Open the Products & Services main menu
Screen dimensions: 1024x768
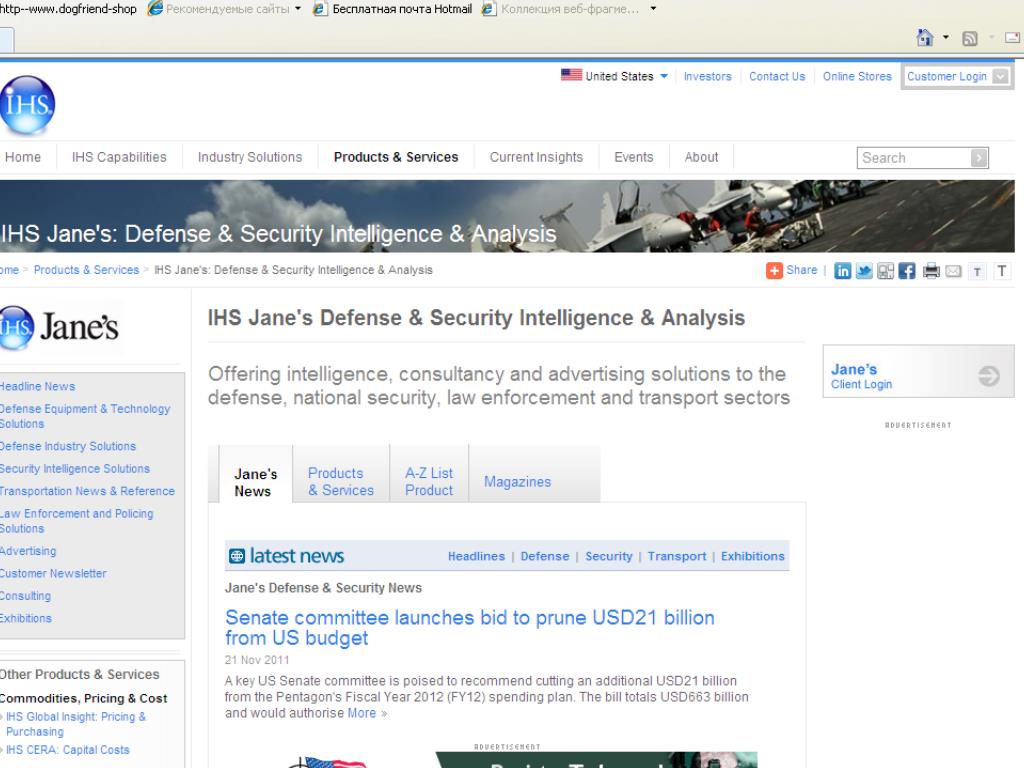click(396, 157)
